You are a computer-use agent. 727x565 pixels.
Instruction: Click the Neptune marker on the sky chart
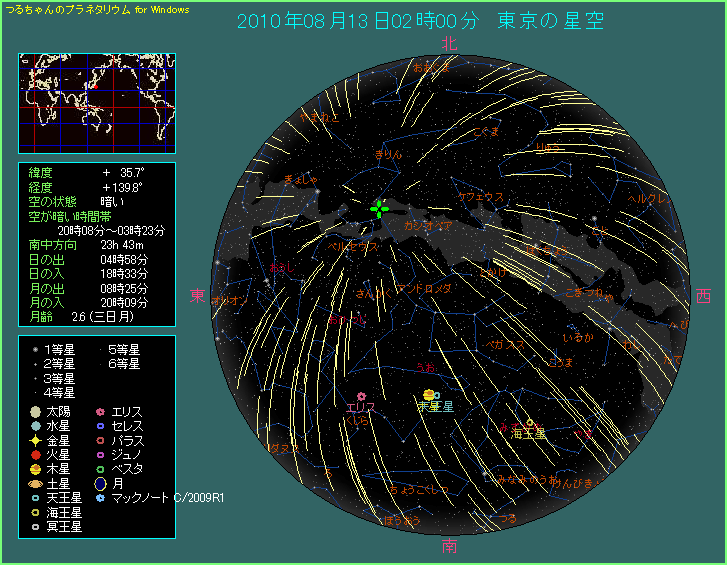pyautogui.click(x=529, y=423)
